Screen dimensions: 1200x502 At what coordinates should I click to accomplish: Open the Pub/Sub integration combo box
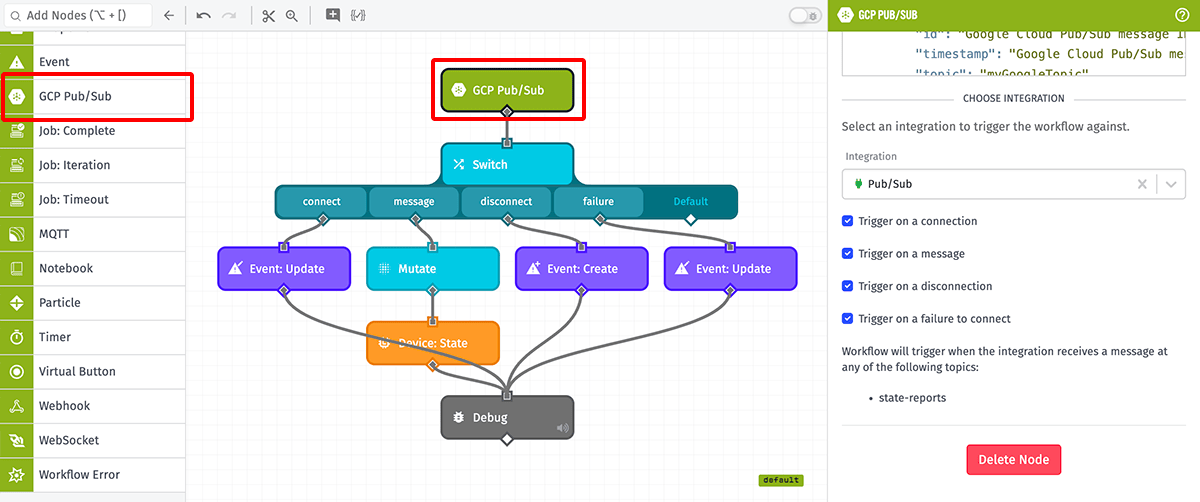[x=1013, y=184]
